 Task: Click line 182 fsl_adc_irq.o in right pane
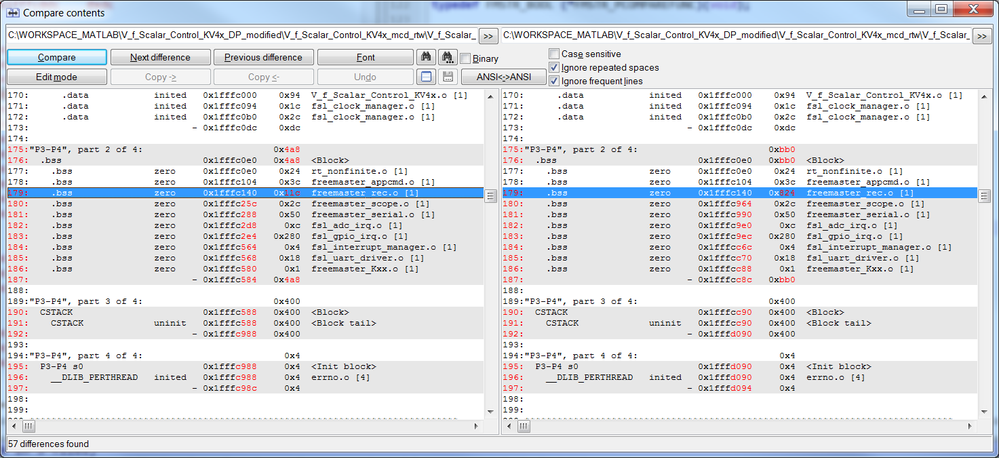740,225
